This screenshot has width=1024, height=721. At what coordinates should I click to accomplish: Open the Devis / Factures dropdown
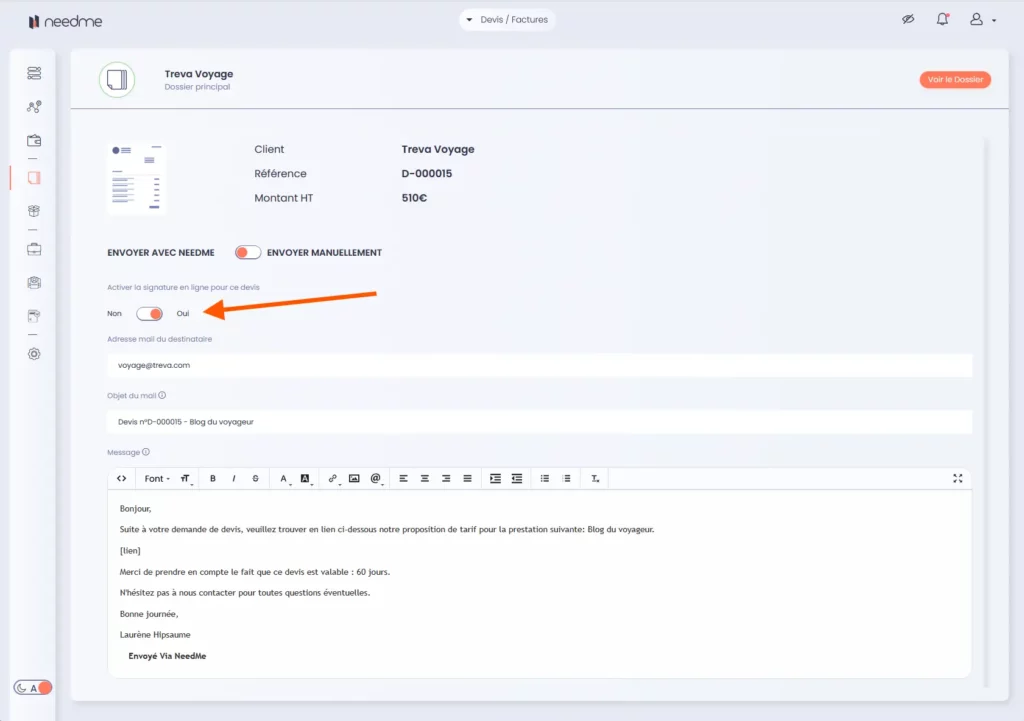coord(507,20)
